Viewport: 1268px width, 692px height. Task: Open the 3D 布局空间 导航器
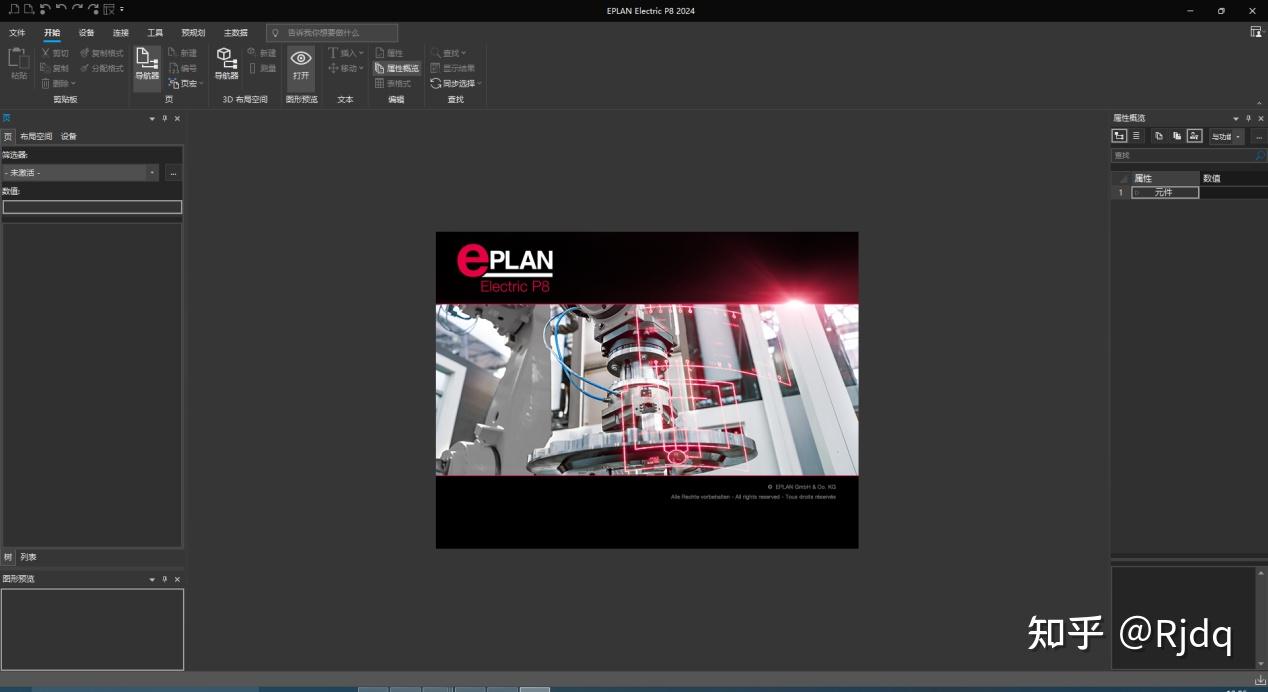226,65
